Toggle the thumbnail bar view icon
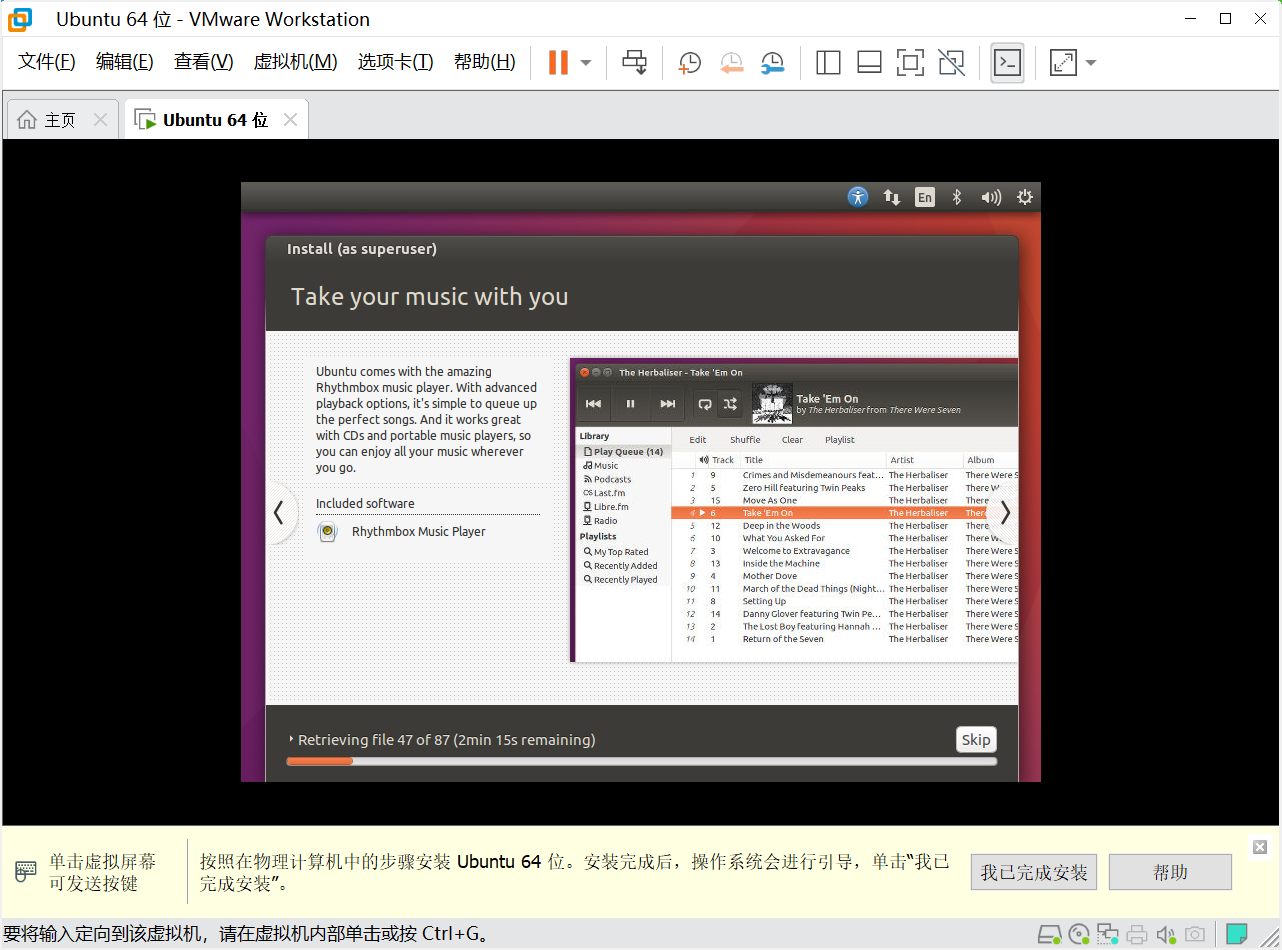The image size is (1282, 950). (869, 63)
